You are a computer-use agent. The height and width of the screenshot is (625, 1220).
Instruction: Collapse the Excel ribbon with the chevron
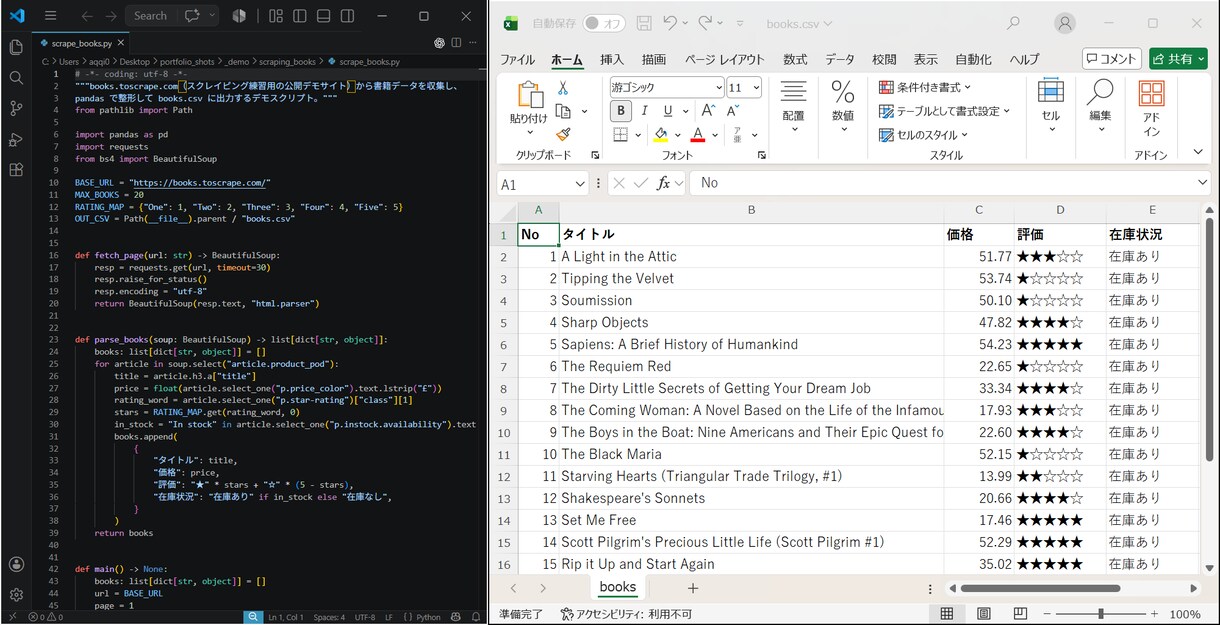1198,152
